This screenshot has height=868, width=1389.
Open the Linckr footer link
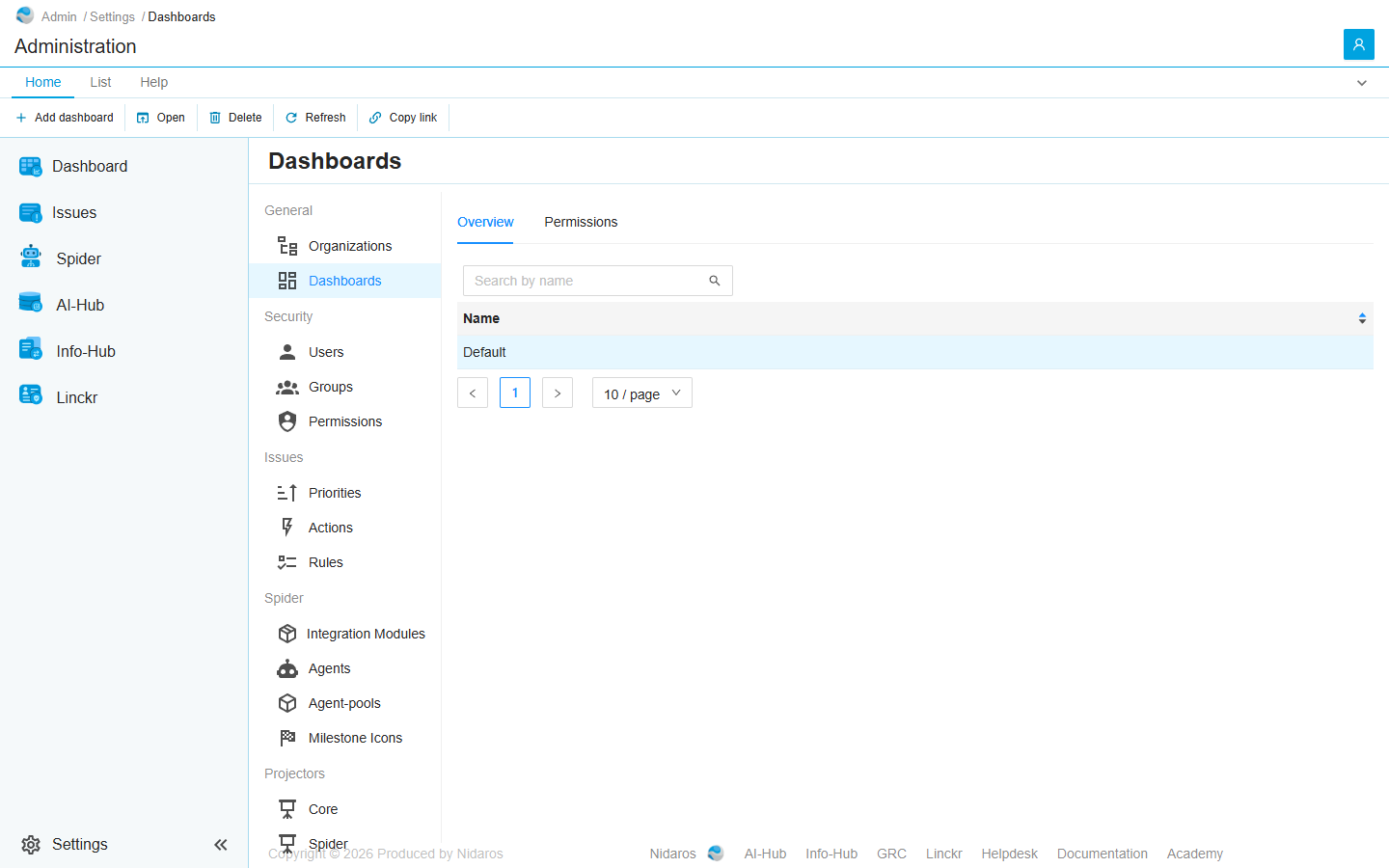click(944, 854)
